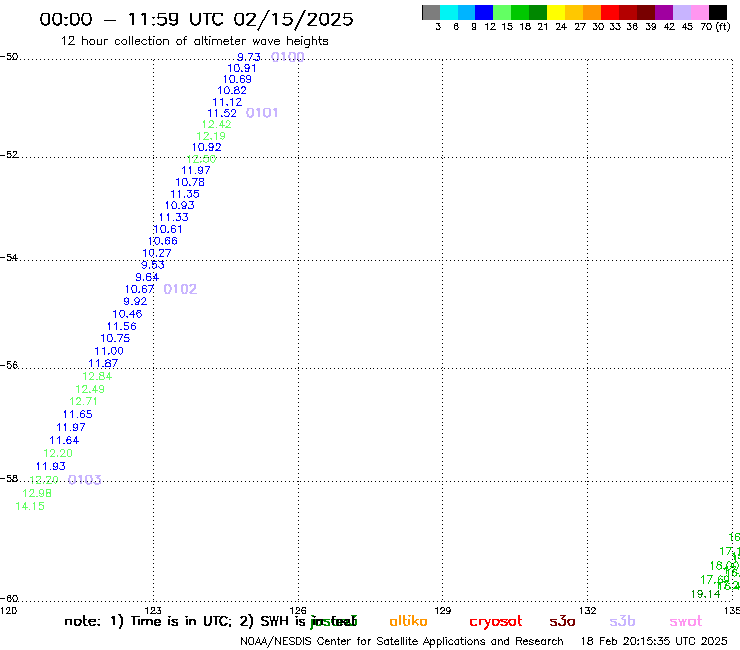Viewport: 740px width, 650px height.
Task: Select the green 12.42 wave height
Action: coord(217,124)
